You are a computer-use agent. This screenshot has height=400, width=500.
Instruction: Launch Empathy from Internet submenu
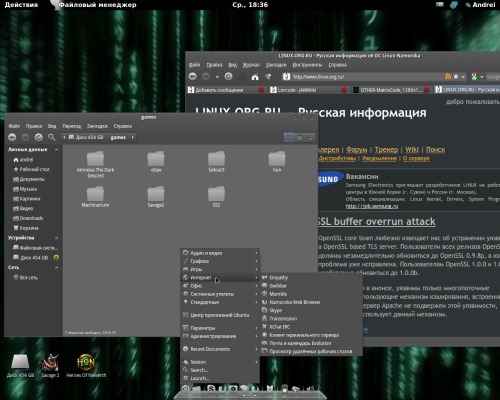311,277
